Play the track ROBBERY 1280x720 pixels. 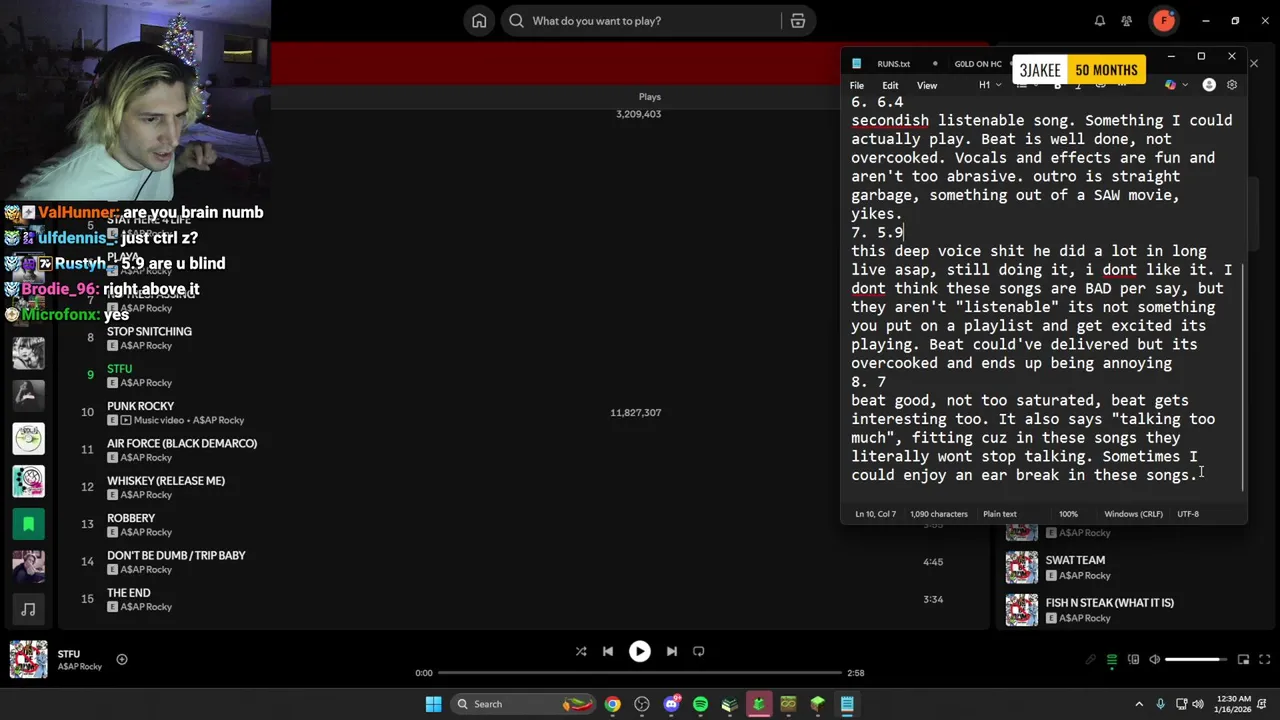coord(131,518)
